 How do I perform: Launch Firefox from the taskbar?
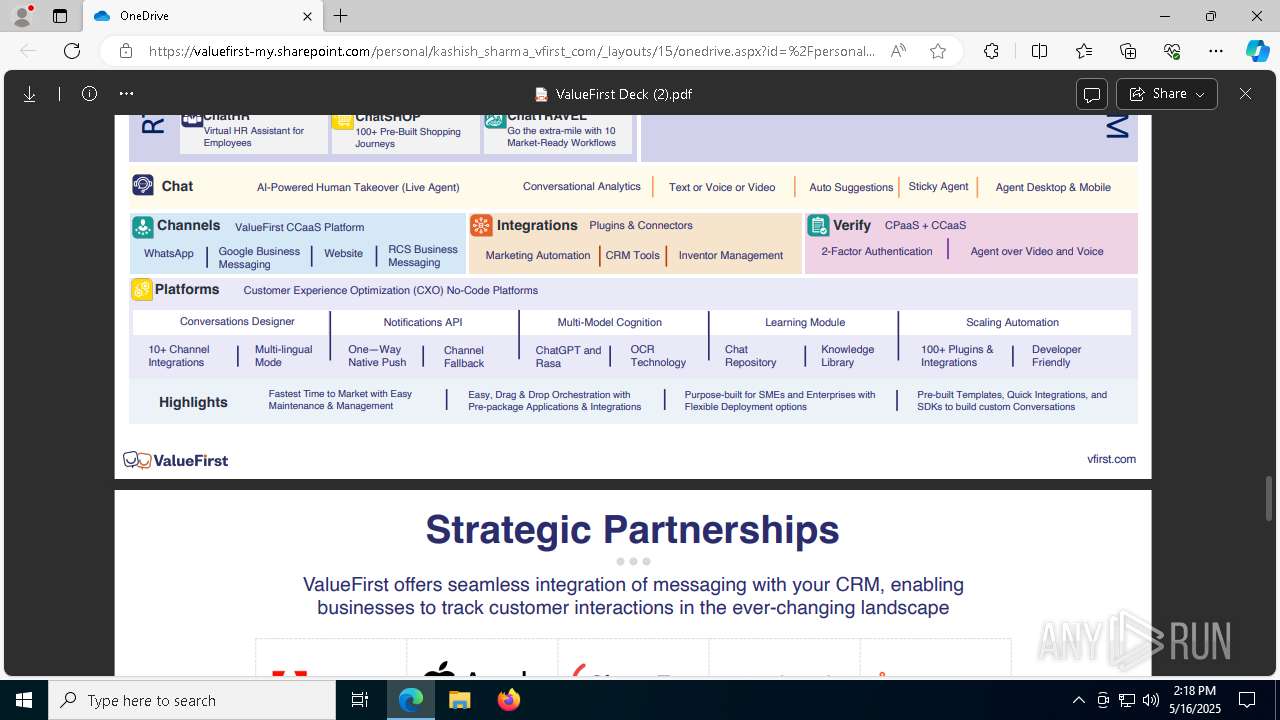click(x=509, y=700)
